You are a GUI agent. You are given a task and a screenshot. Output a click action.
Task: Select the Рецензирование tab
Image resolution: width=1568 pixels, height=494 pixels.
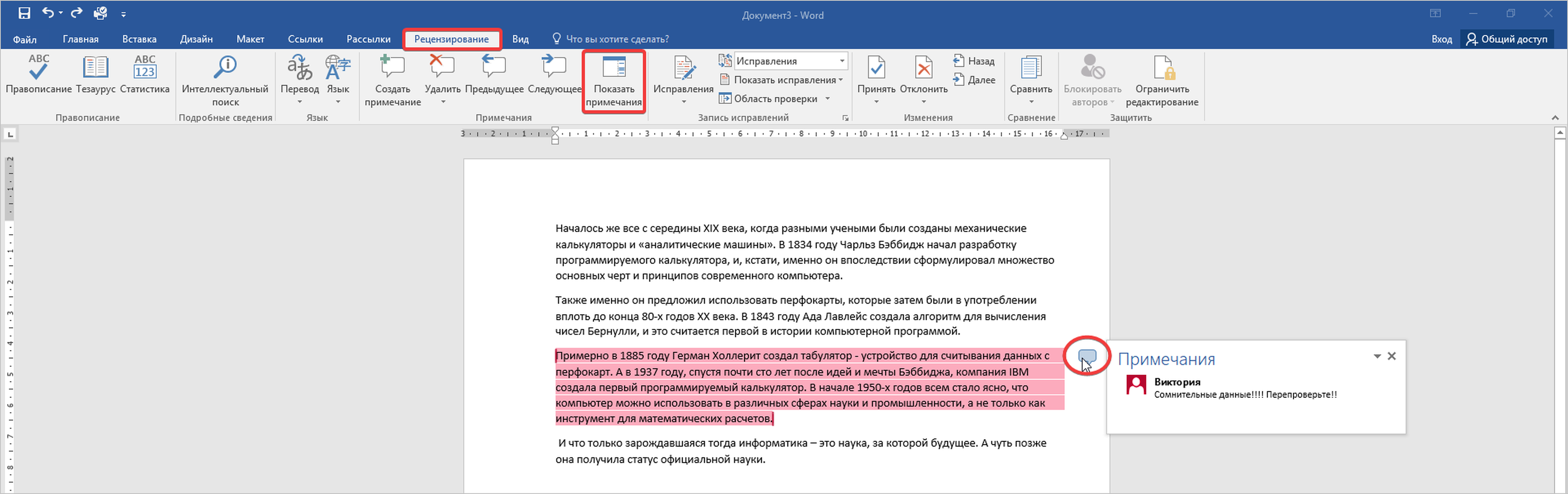(452, 39)
